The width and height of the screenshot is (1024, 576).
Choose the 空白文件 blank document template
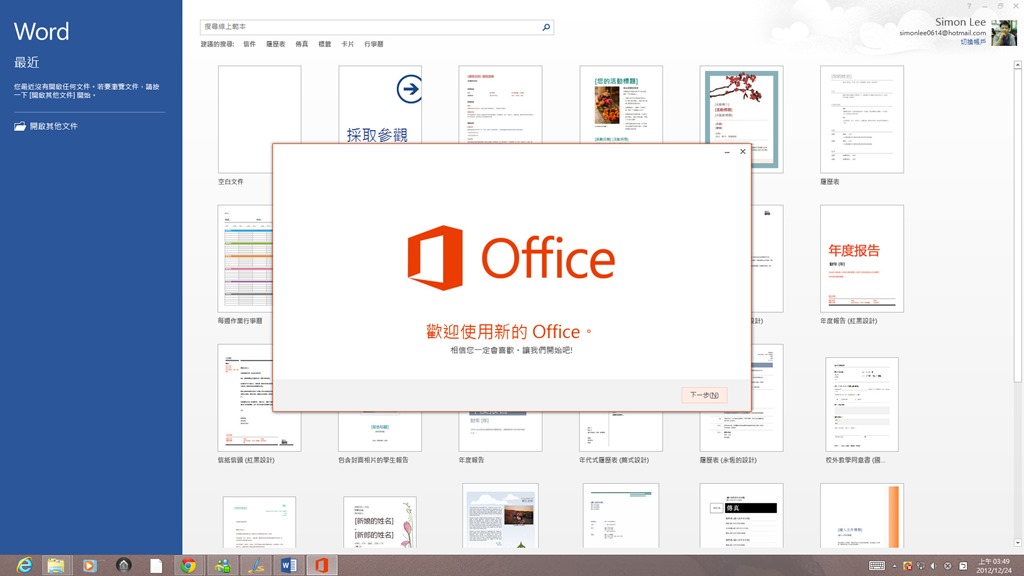coord(259,119)
